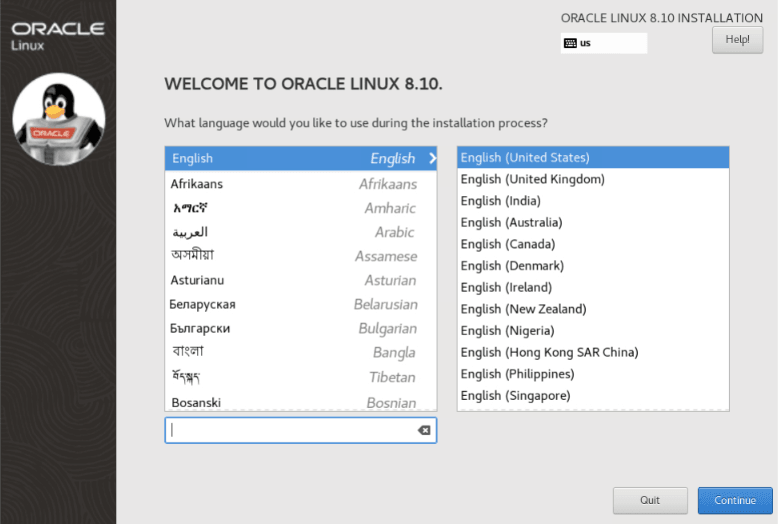Image resolution: width=780 pixels, height=525 pixels.
Task: Select the Bulgarian language row
Action: tap(300, 329)
